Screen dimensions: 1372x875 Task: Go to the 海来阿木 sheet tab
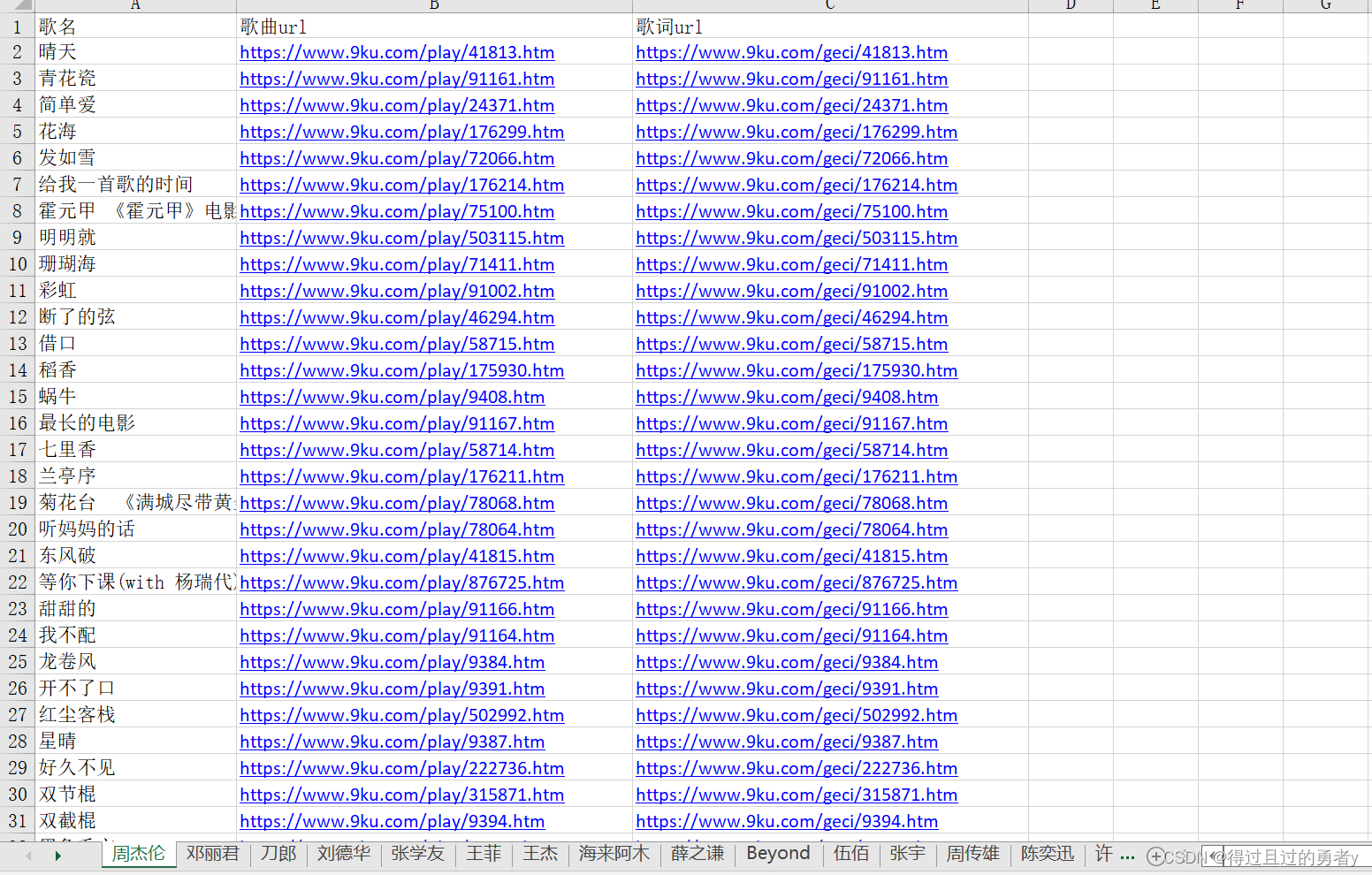click(614, 854)
